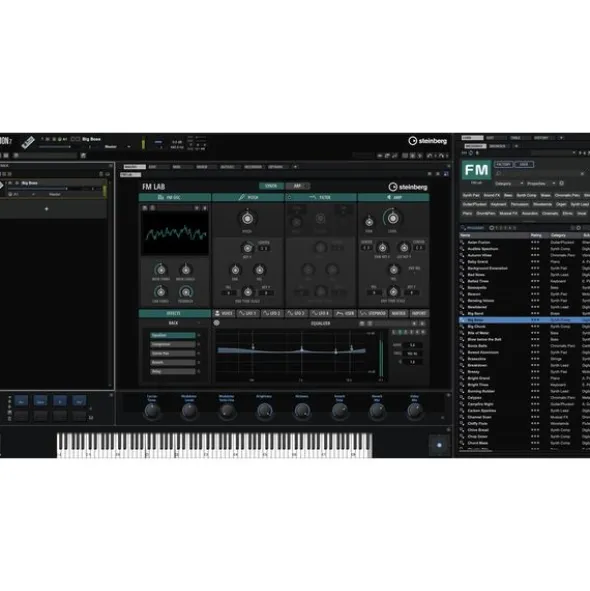This screenshot has height=591, width=590.
Task: Toggle the Compressor effect slot on/off
Action: pos(199,344)
